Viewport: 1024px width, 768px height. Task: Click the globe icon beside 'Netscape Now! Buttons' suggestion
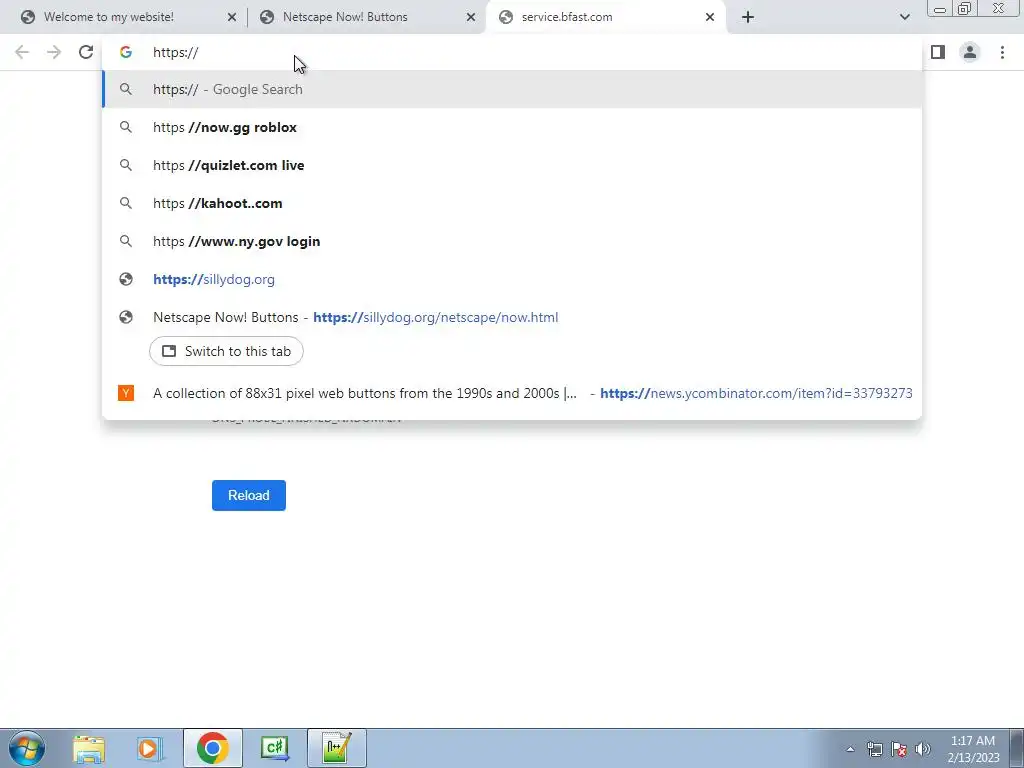(x=126, y=317)
